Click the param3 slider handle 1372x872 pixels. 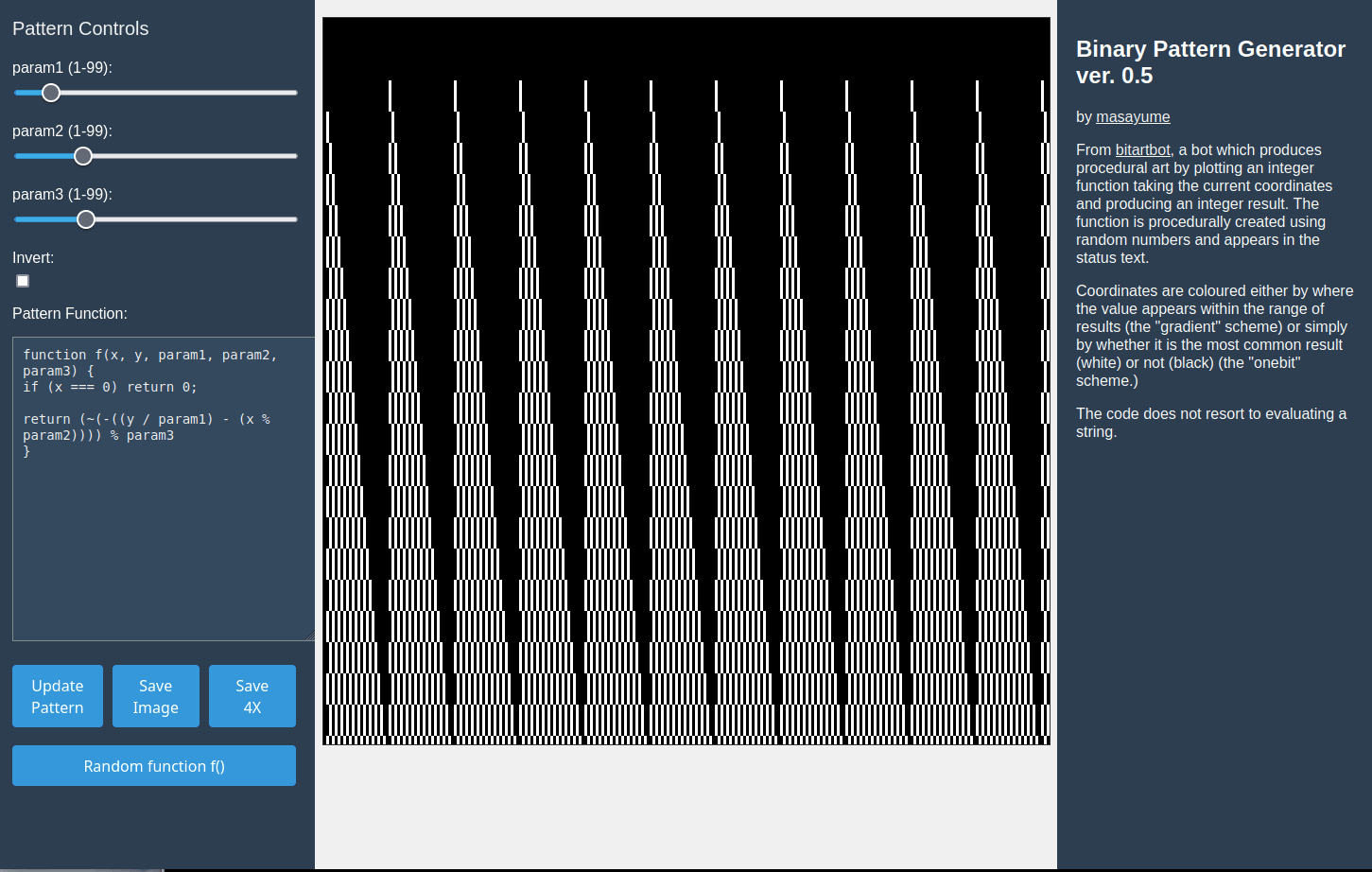(x=86, y=219)
